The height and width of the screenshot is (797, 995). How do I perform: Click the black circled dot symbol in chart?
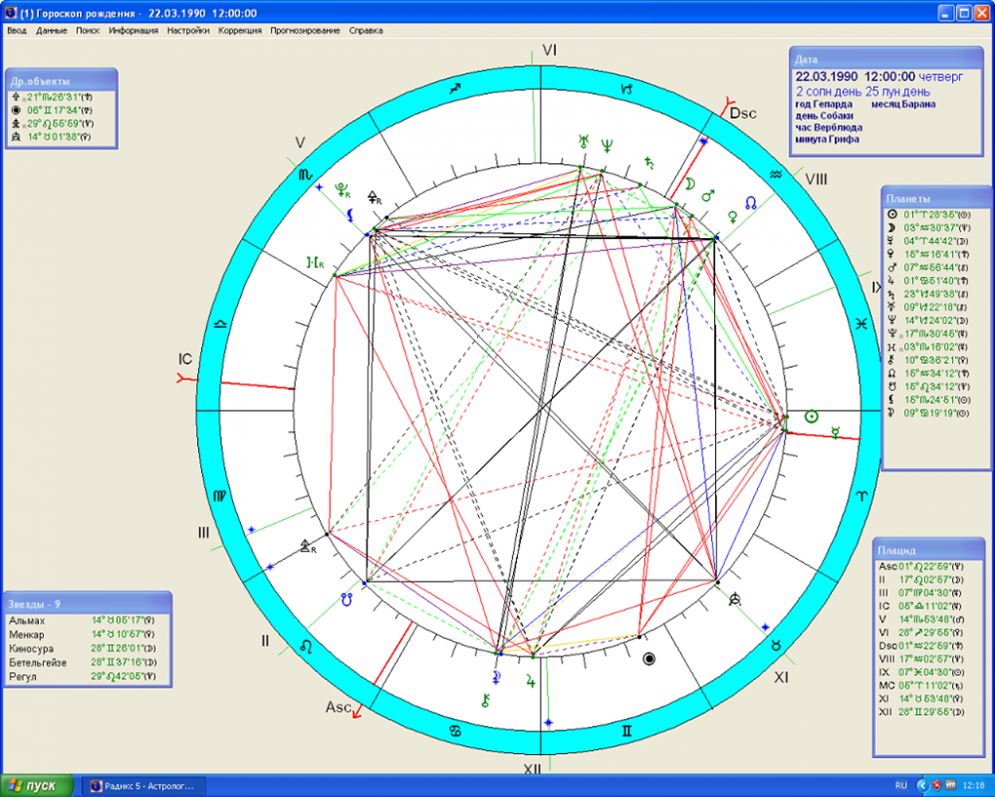pyautogui.click(x=650, y=659)
